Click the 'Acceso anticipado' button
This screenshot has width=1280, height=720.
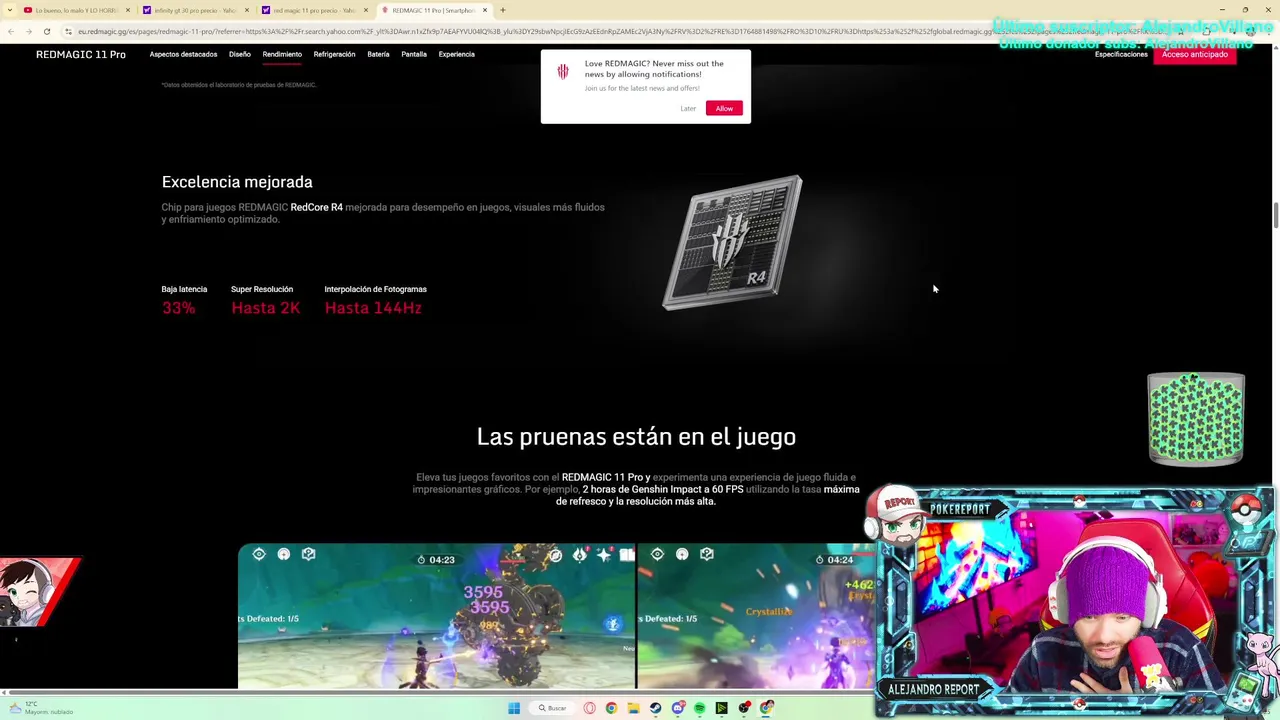(x=1195, y=54)
